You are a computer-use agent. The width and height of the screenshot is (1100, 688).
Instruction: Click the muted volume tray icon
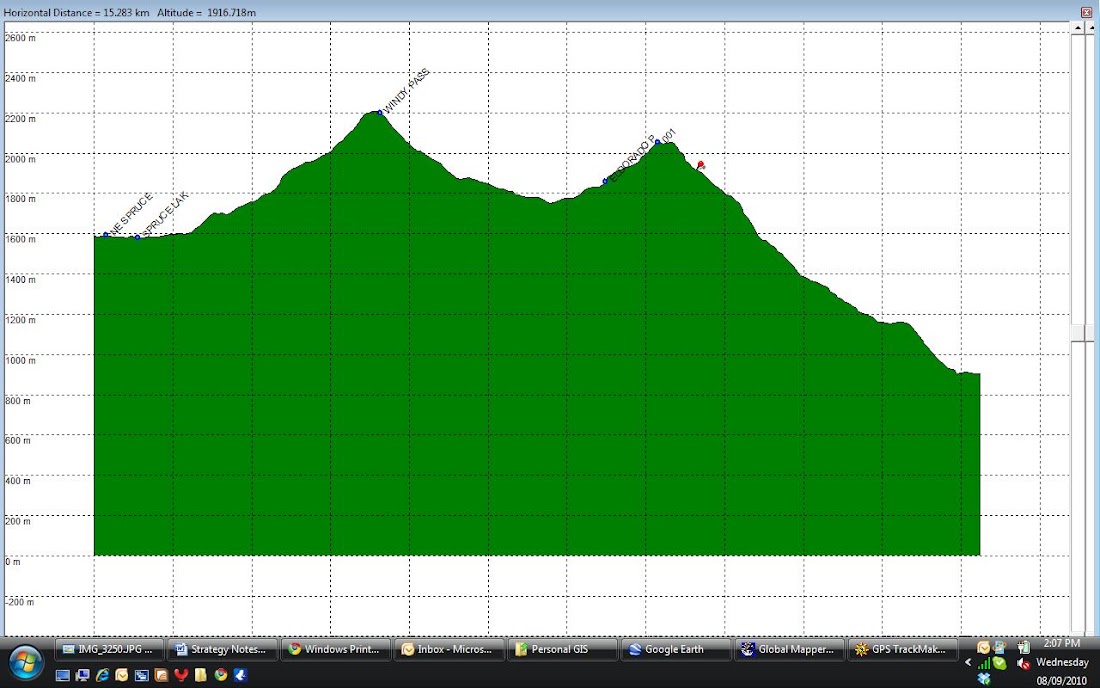pyautogui.click(x=1024, y=663)
